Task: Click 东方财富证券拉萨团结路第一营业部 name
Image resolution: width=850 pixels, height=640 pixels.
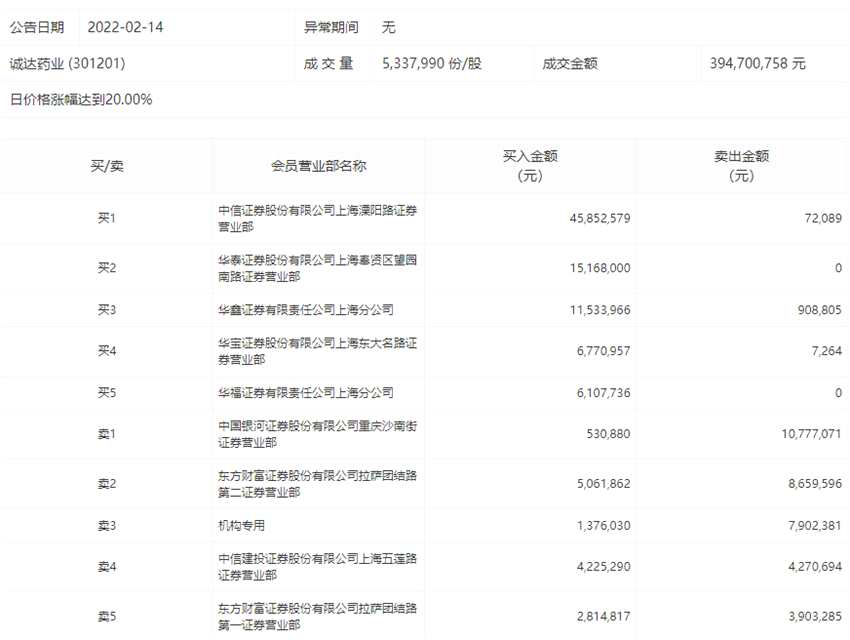Action: (318, 617)
